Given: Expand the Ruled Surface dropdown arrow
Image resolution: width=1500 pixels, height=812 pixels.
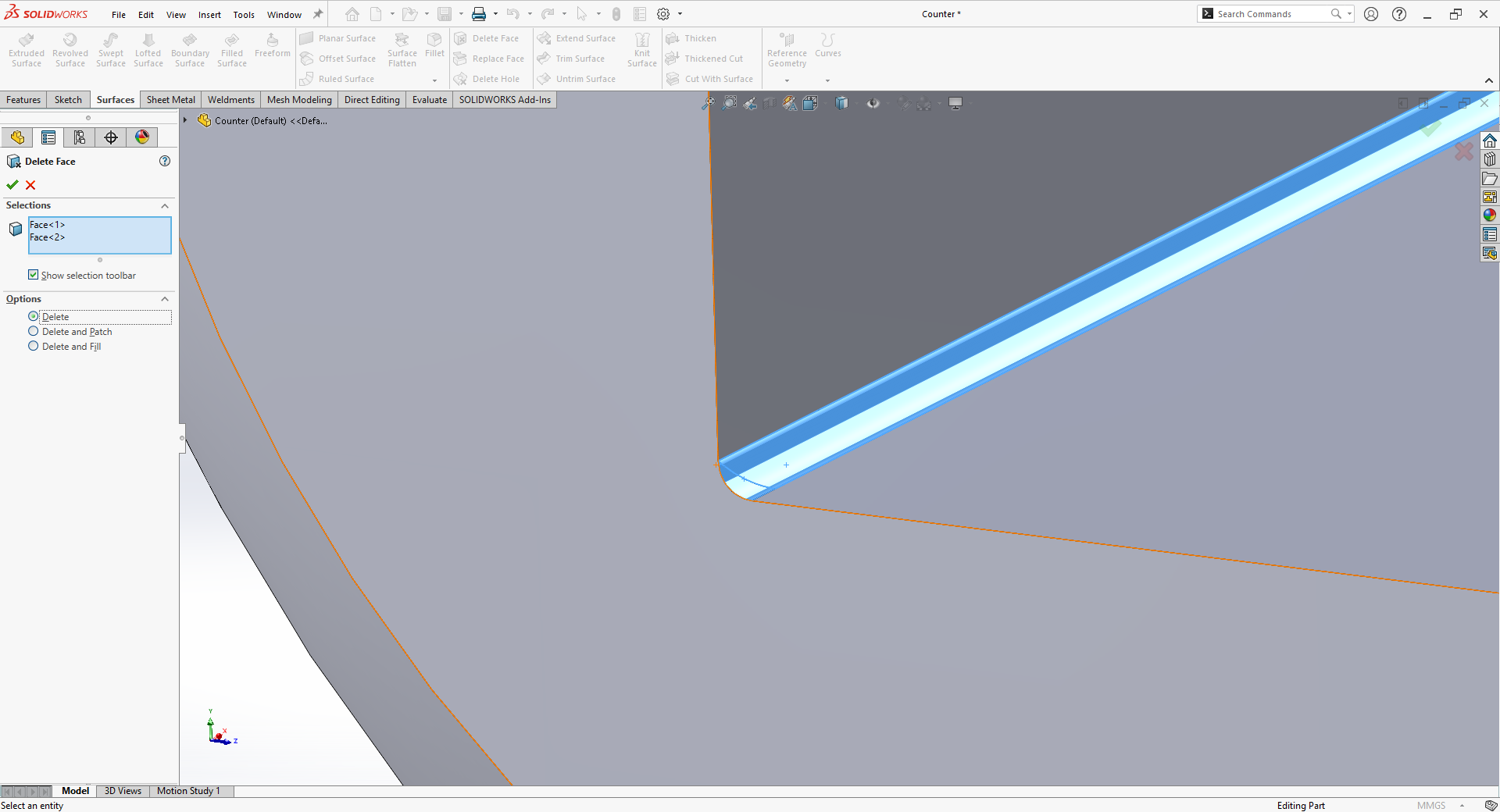Looking at the screenshot, I should [x=435, y=79].
